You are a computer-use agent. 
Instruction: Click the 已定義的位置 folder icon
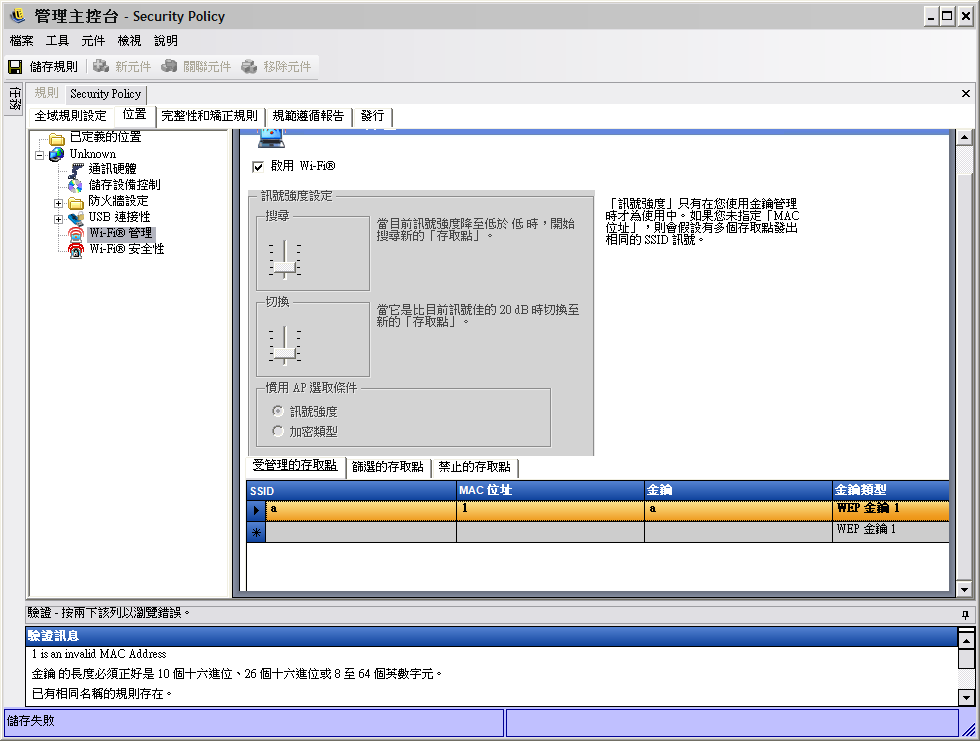pyautogui.click(x=57, y=138)
